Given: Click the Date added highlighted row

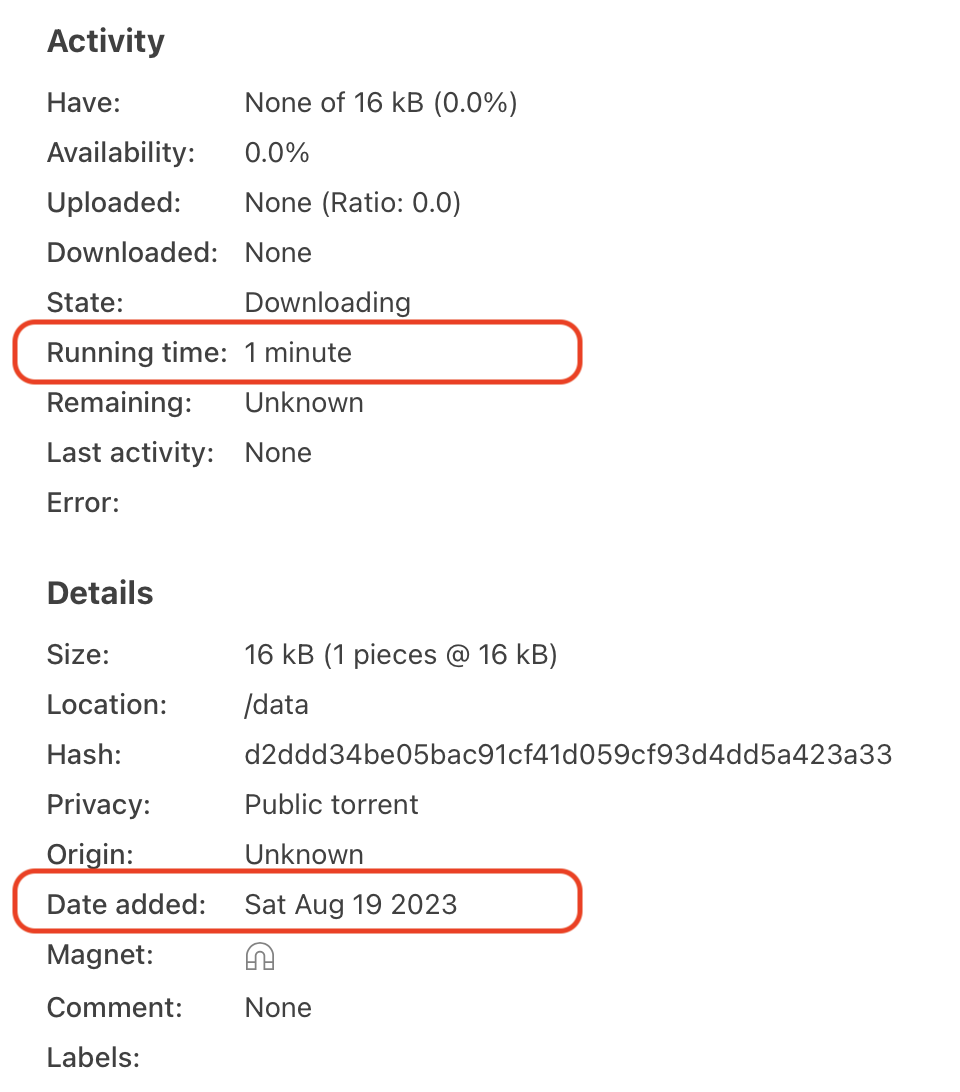Looking at the screenshot, I should (x=297, y=902).
